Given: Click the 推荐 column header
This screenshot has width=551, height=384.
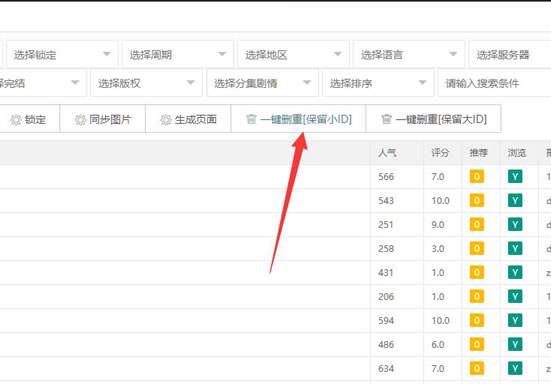Looking at the screenshot, I should coord(479,153).
